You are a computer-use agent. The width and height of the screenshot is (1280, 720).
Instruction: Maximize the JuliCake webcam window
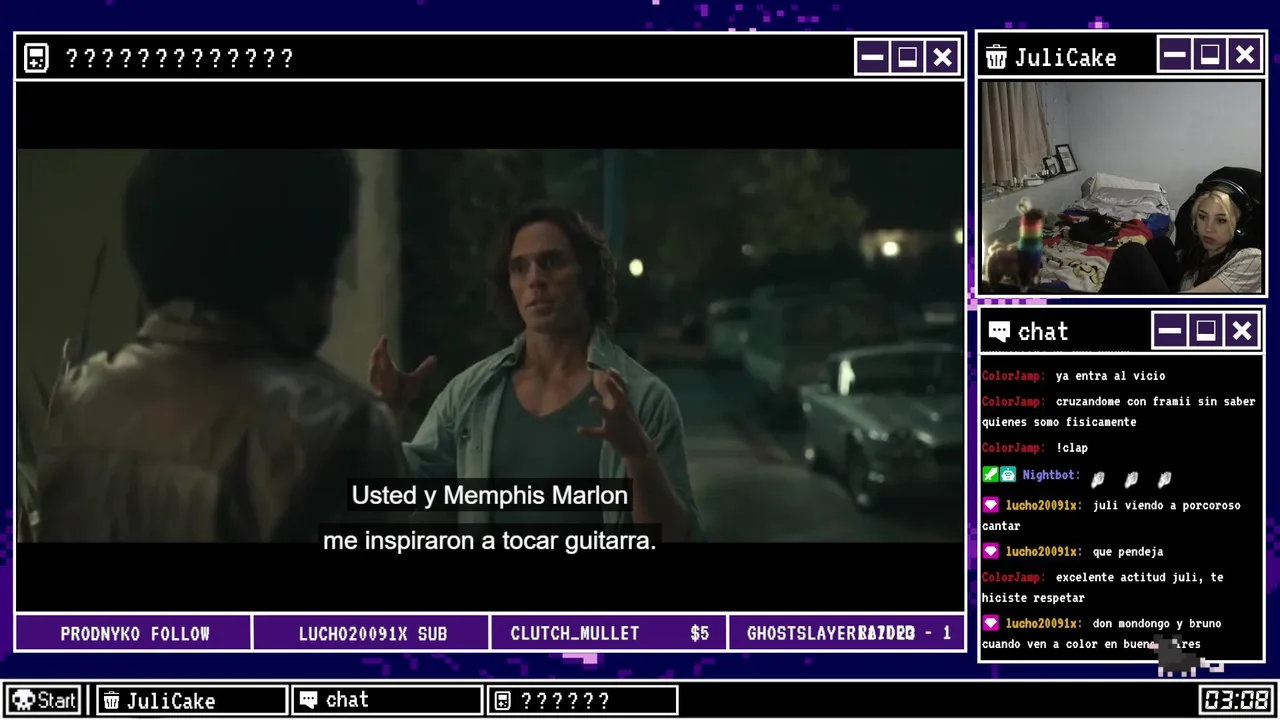(1210, 55)
